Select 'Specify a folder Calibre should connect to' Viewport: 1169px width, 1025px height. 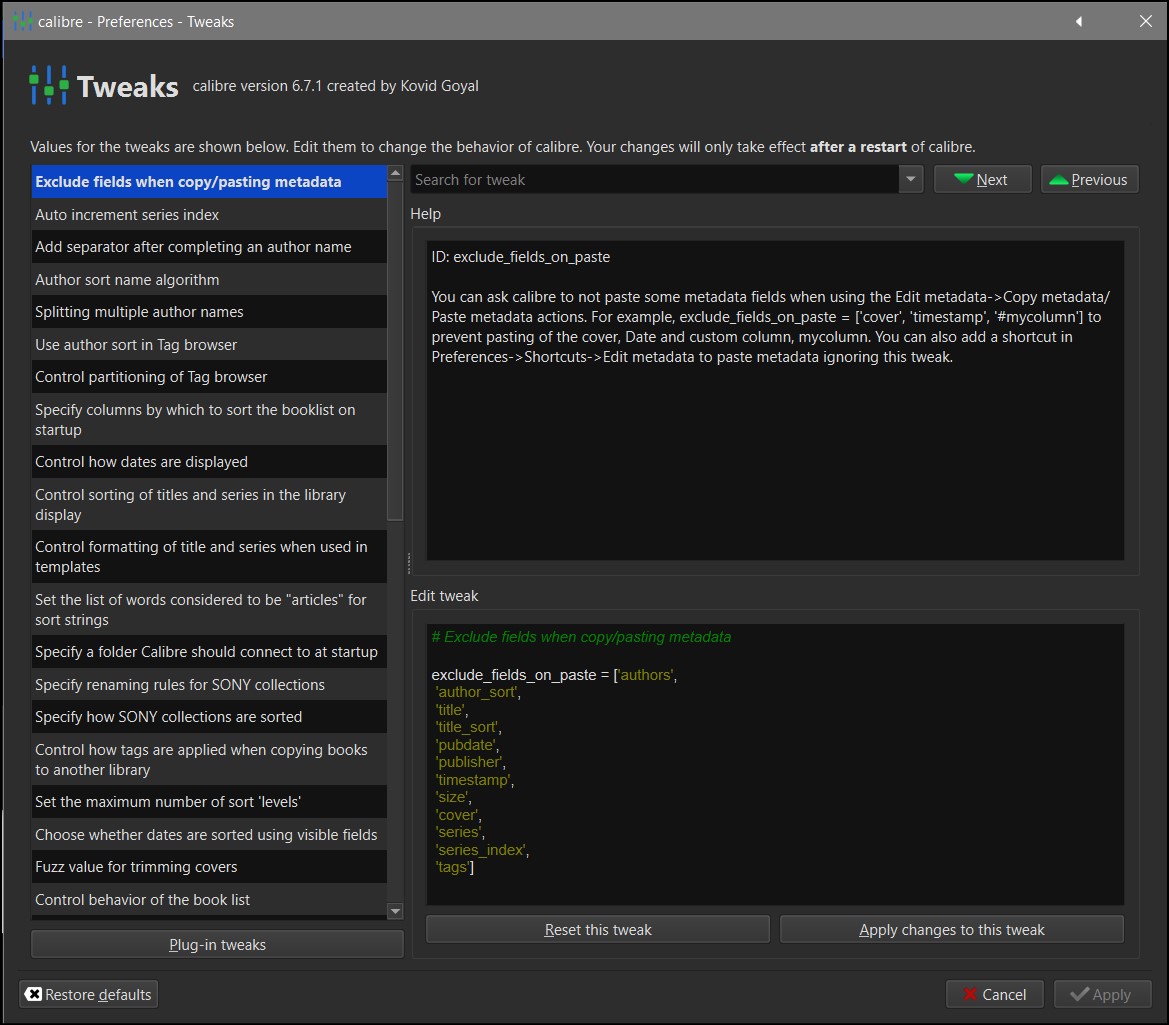pyautogui.click(x=209, y=652)
